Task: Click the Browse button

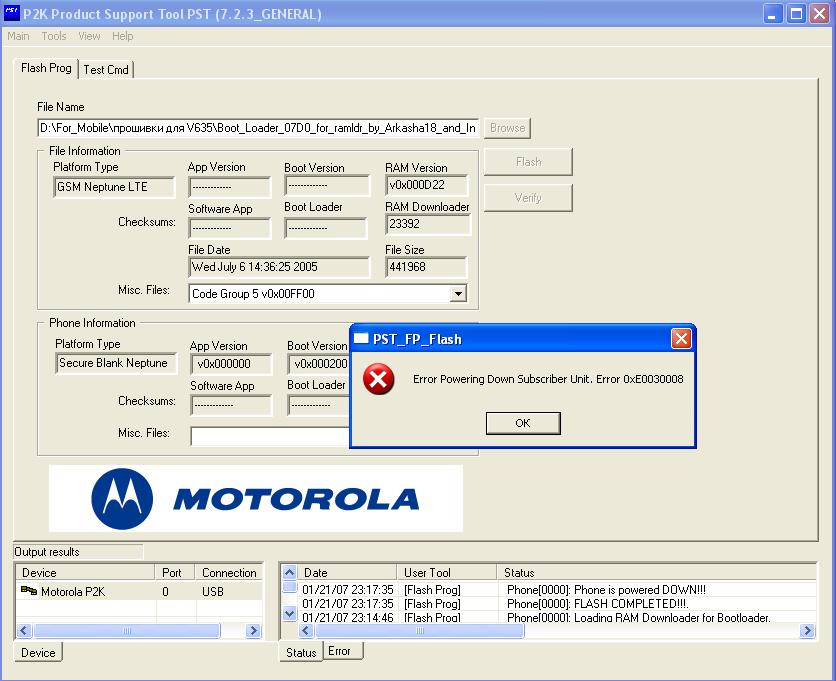Action: pyautogui.click(x=507, y=128)
